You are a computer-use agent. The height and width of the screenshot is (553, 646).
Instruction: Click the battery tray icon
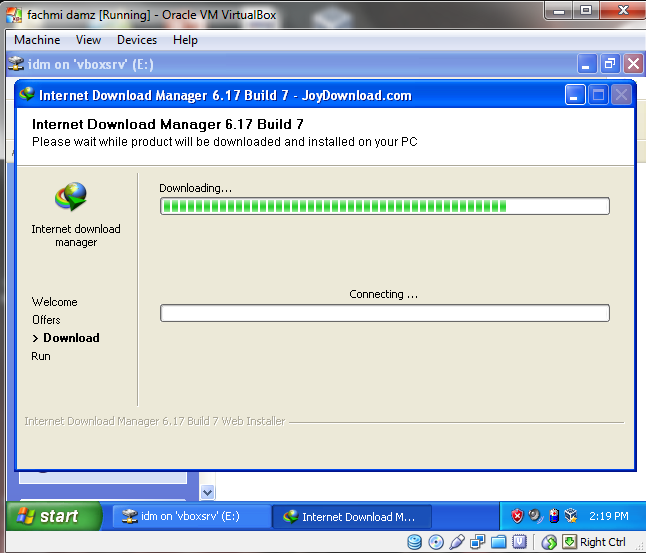(x=554, y=516)
